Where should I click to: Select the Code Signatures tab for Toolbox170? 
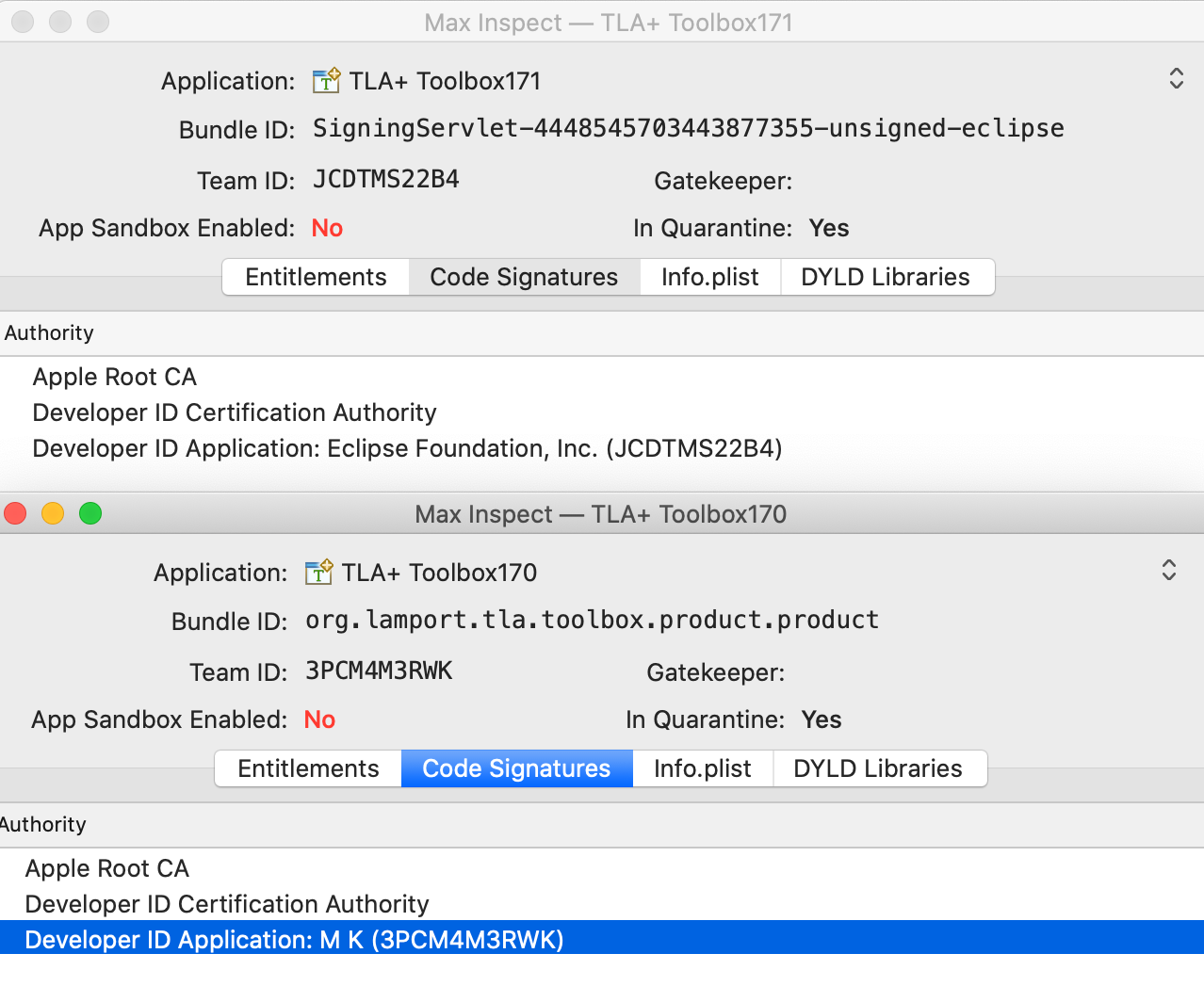[x=516, y=768]
